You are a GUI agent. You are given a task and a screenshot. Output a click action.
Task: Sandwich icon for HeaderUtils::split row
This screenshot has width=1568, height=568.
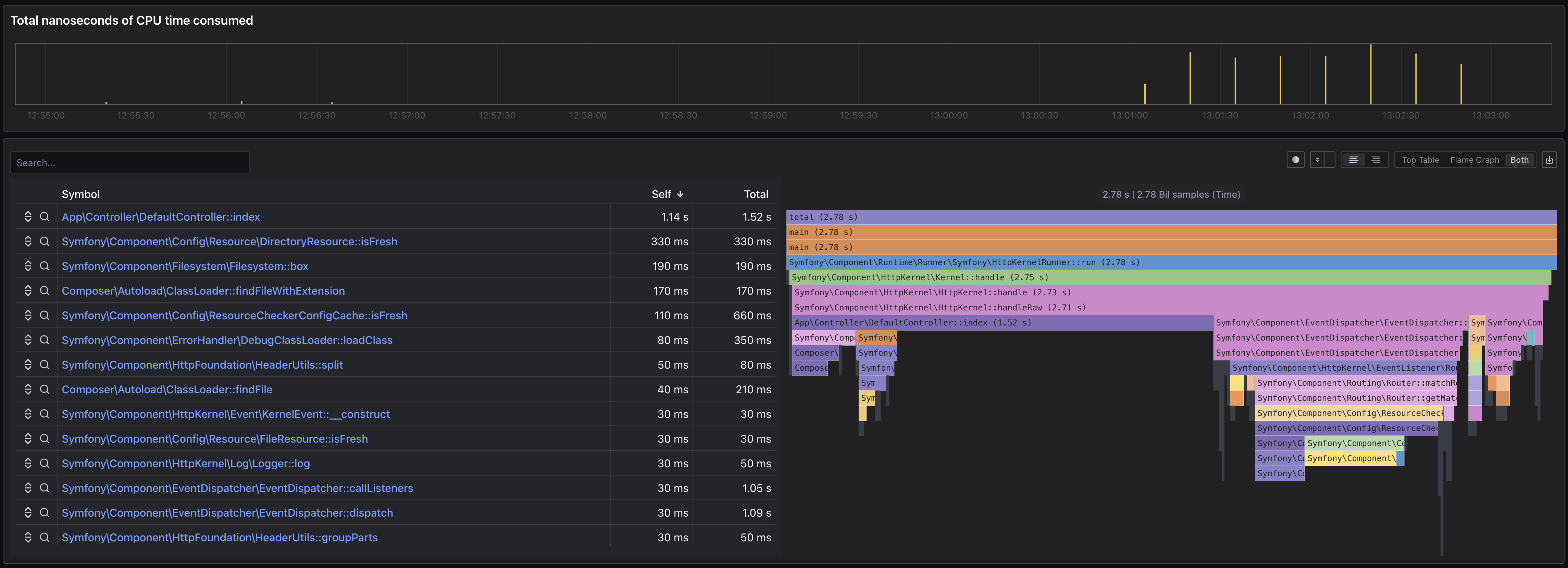click(27, 365)
